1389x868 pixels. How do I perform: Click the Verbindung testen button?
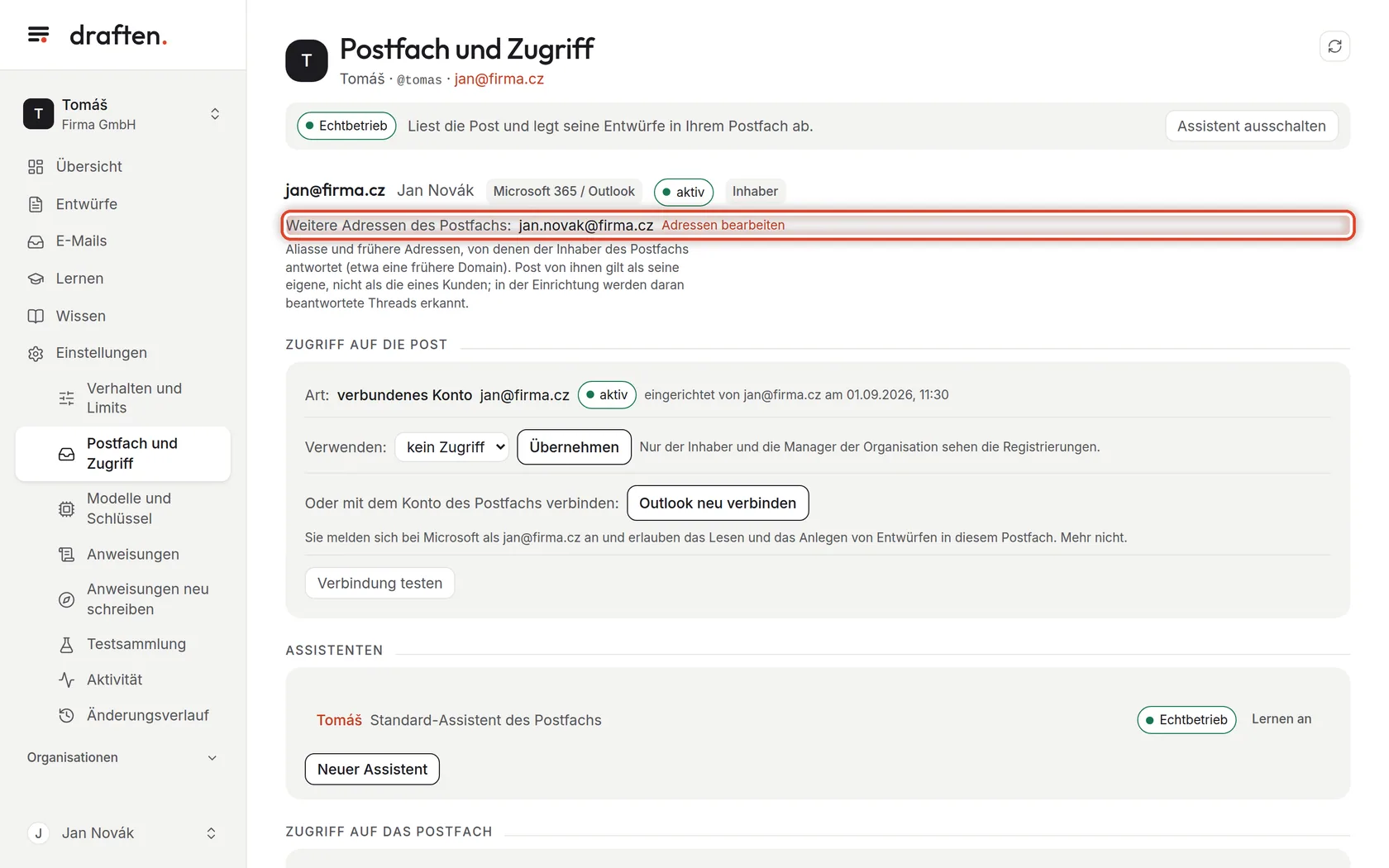tap(379, 583)
